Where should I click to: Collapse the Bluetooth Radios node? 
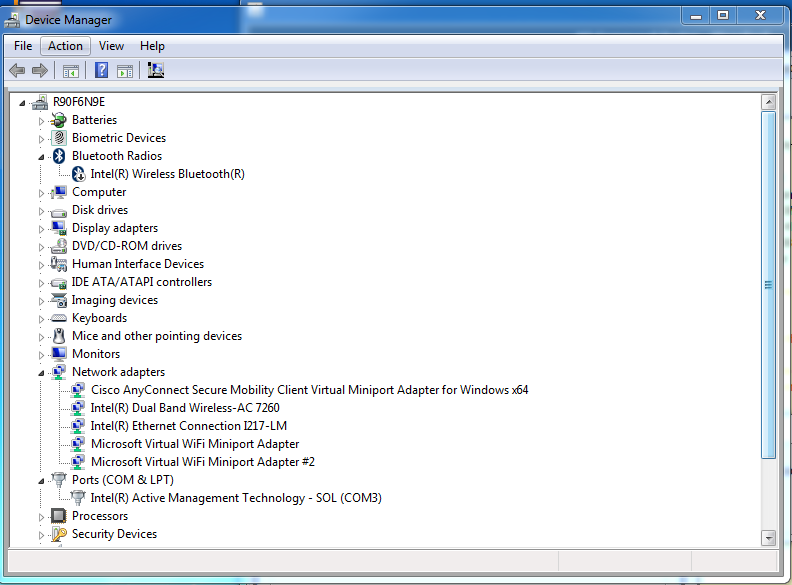tap(41, 157)
